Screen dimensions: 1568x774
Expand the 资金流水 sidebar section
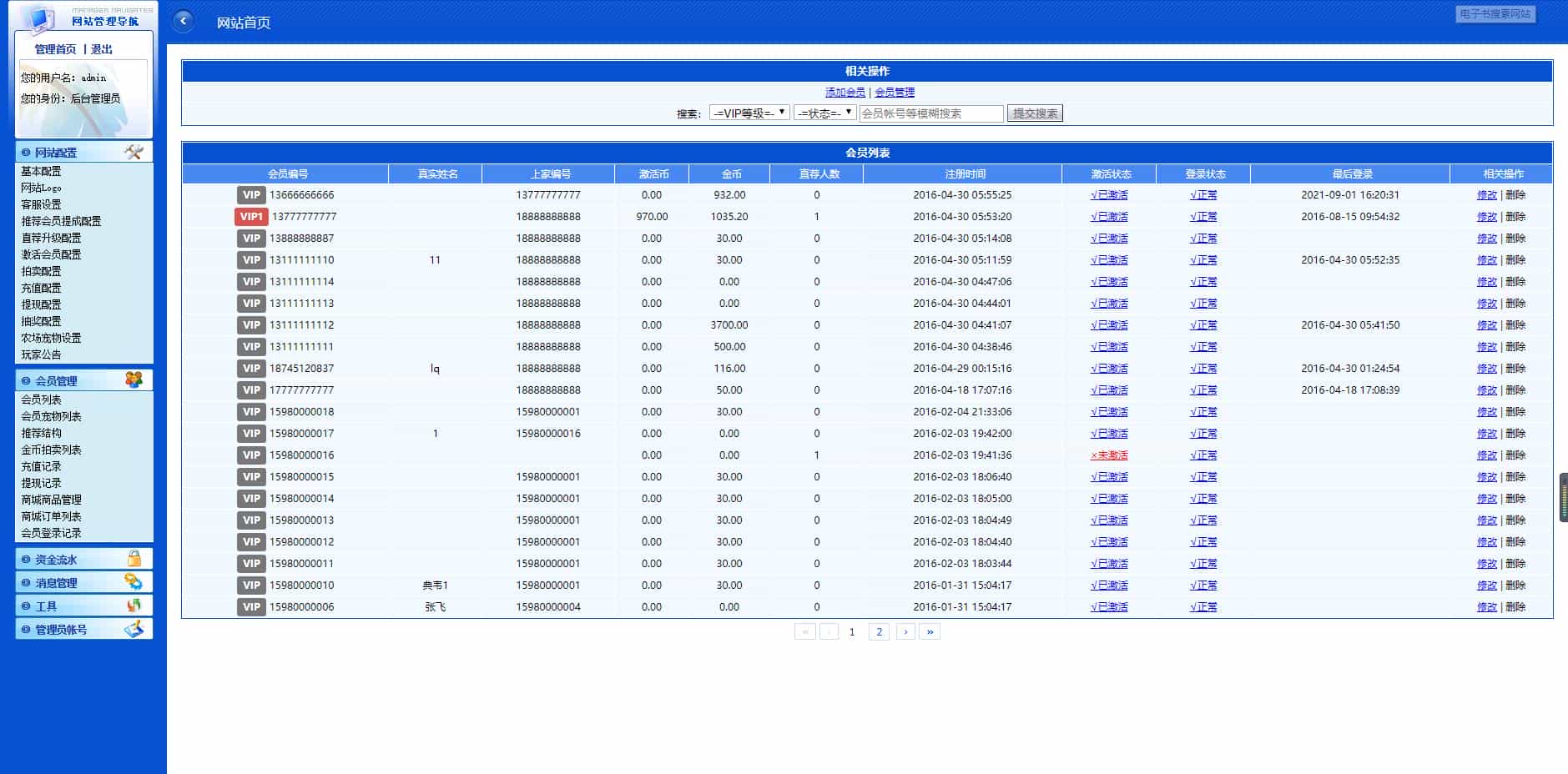click(56, 560)
